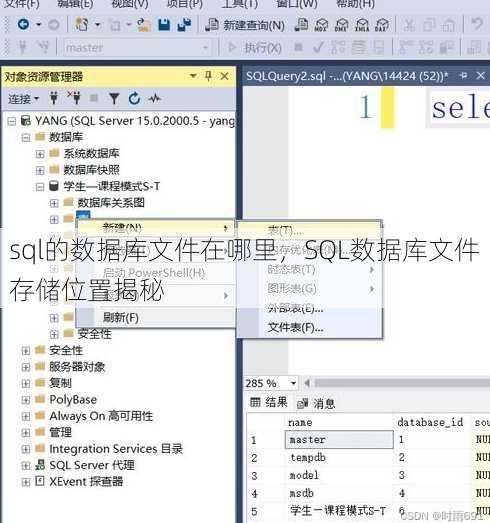Click the disconnect plug icon with red X
The image size is (490, 523).
click(74, 97)
